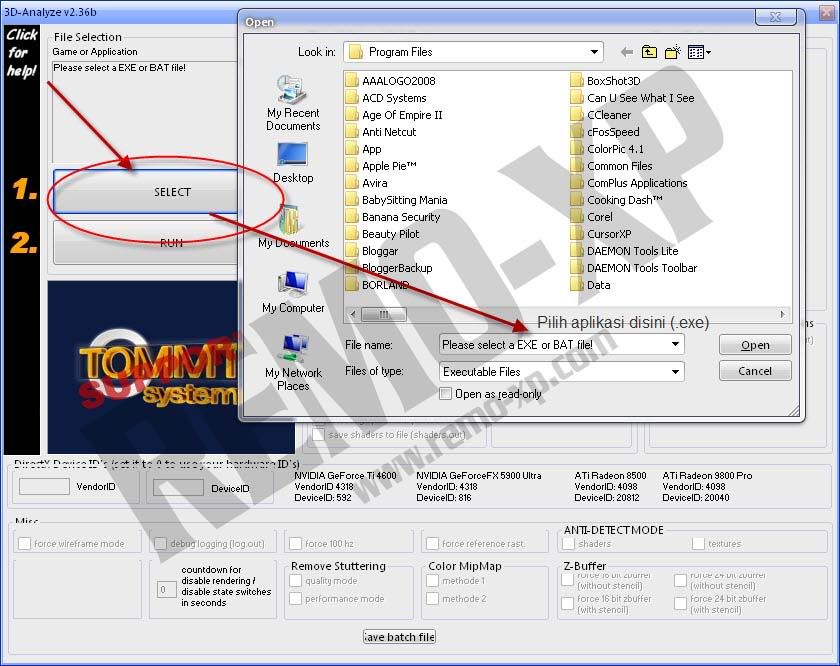Image resolution: width=840 pixels, height=666 pixels.
Task: Open the Views menu dropdown icon
Action: pos(700,52)
